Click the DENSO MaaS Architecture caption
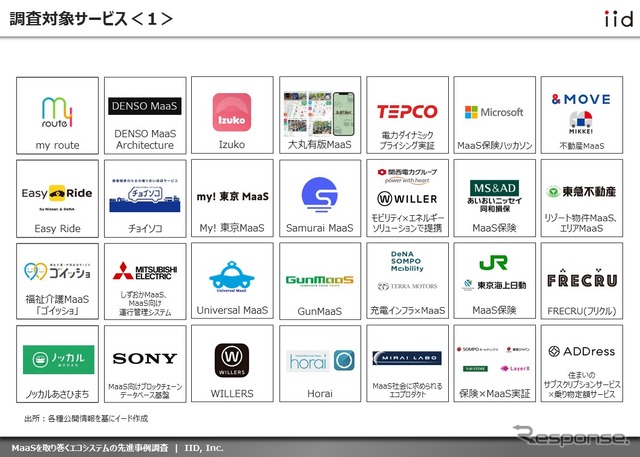640x457 pixels. click(x=145, y=140)
